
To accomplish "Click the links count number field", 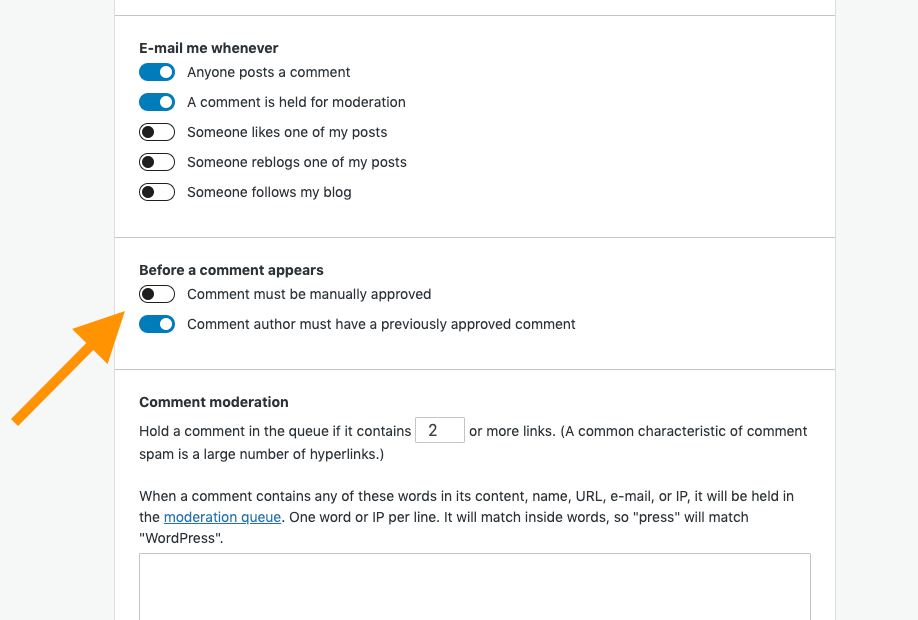I will pos(440,430).
